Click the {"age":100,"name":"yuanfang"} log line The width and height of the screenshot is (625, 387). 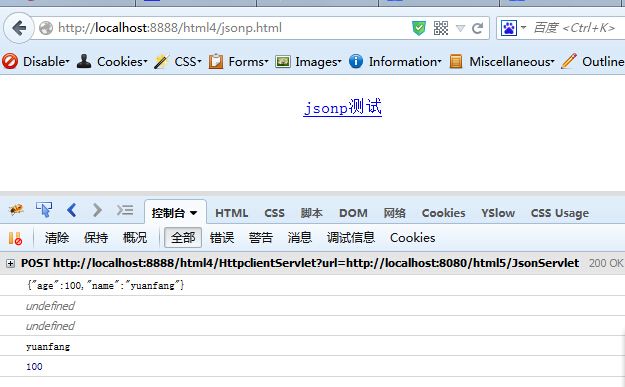click(106, 285)
